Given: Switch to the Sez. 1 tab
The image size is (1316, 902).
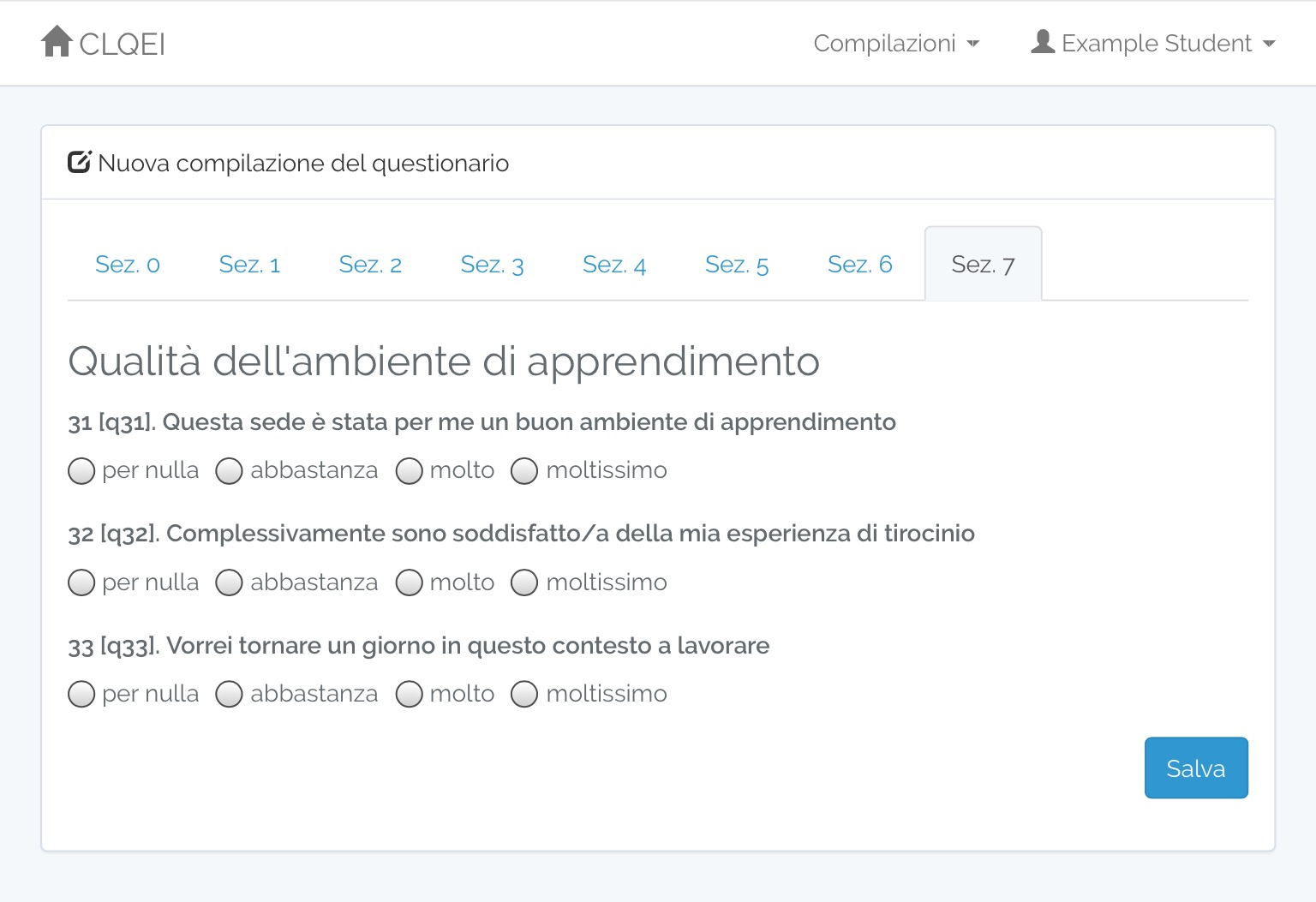Looking at the screenshot, I should point(249,264).
